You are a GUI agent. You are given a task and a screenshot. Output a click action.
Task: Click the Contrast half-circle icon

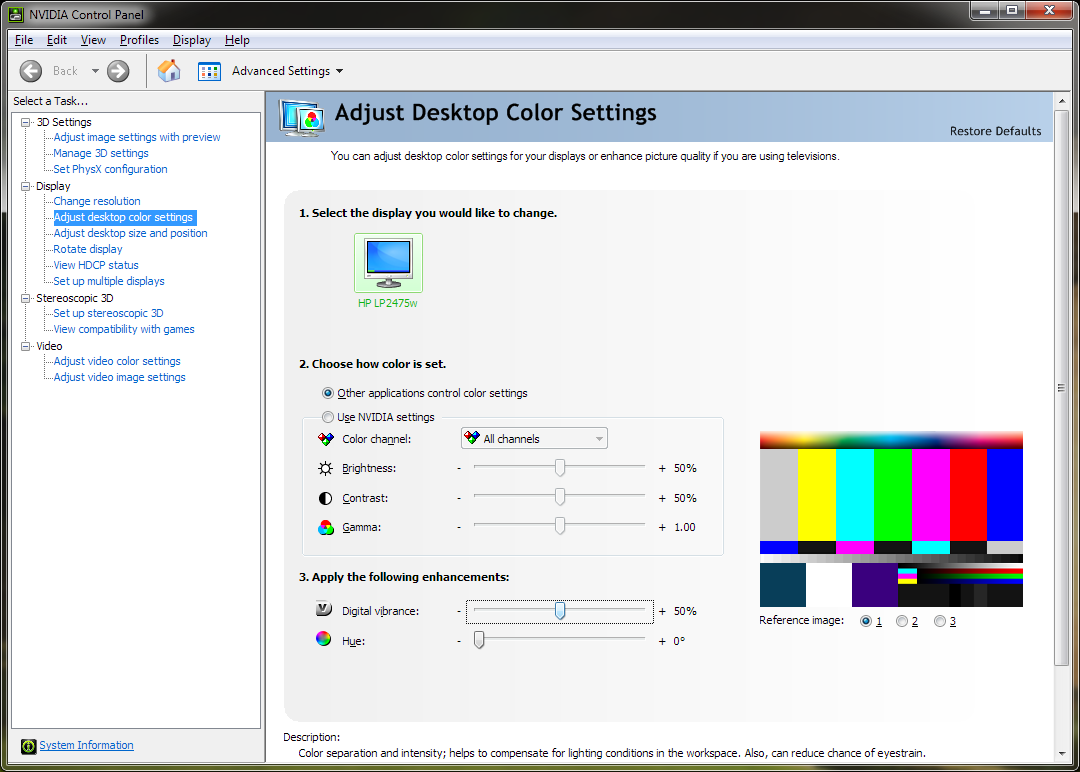click(x=325, y=498)
